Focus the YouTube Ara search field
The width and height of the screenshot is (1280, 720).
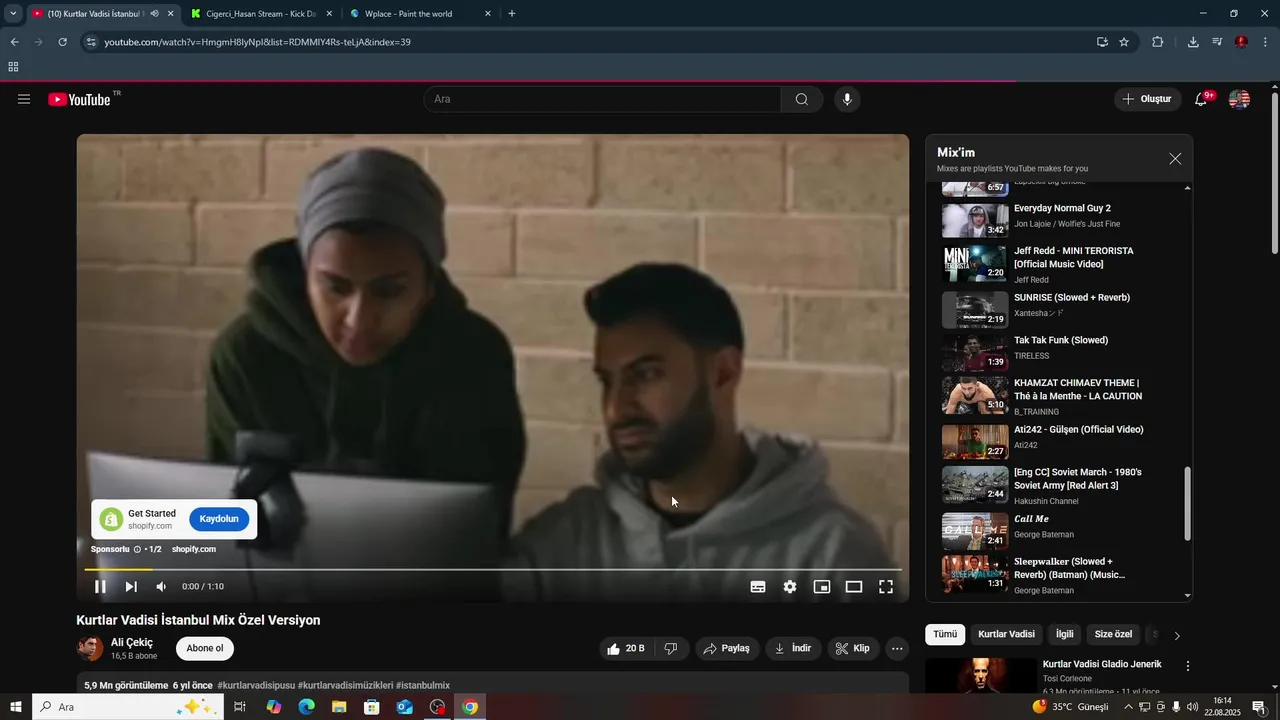tap(602, 99)
